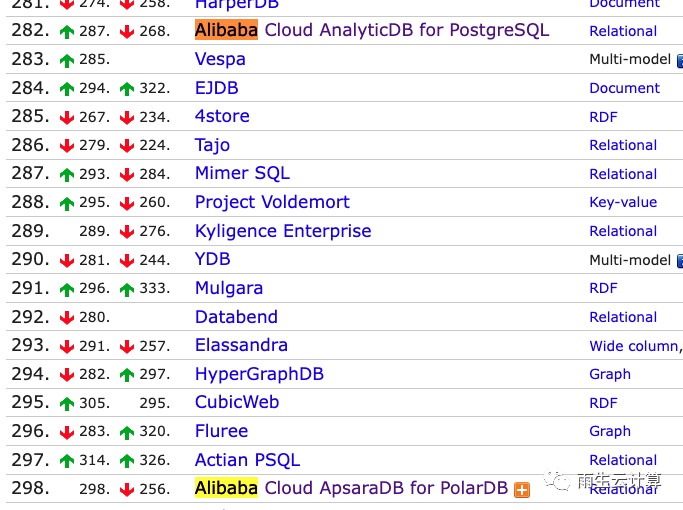683x510 pixels.
Task: Click the red down arrow before 268 in rank 282 row
Action: click(127, 32)
